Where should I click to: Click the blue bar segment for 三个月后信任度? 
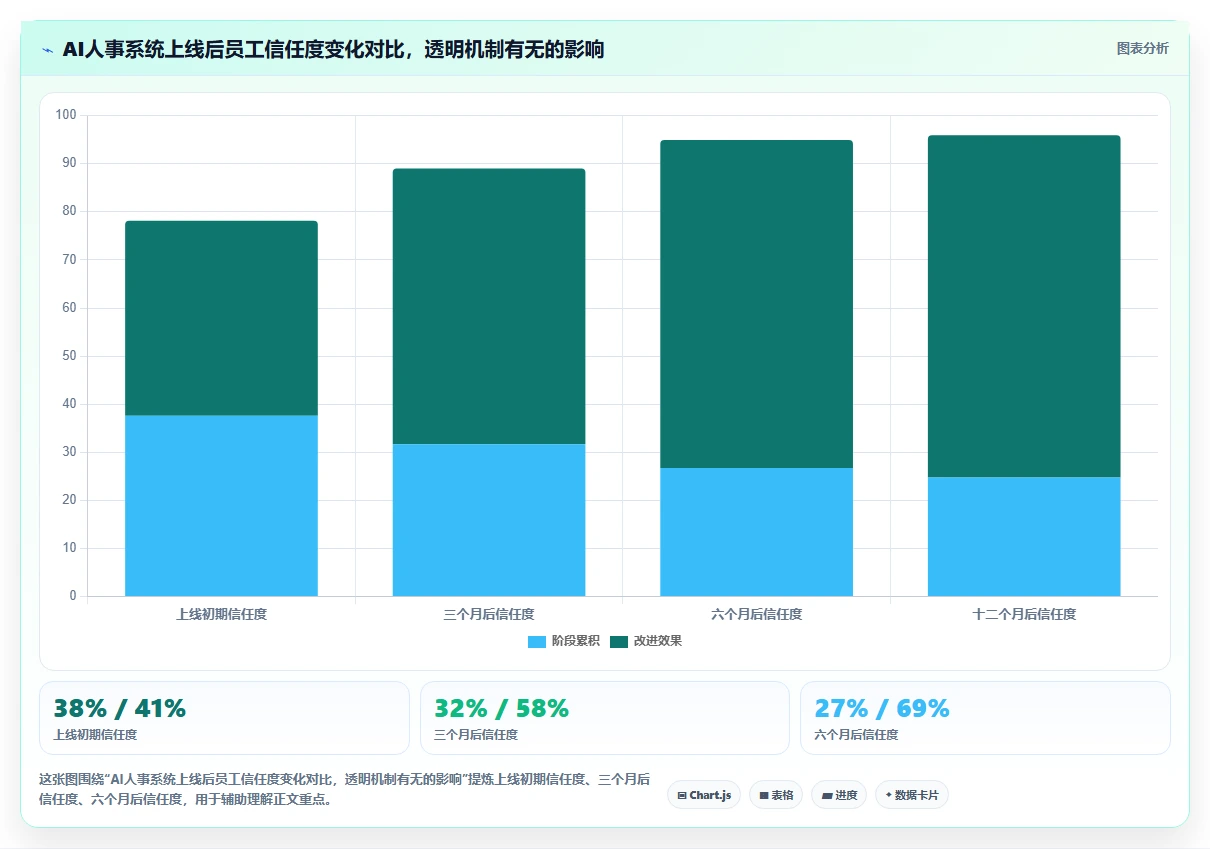[x=489, y=520]
